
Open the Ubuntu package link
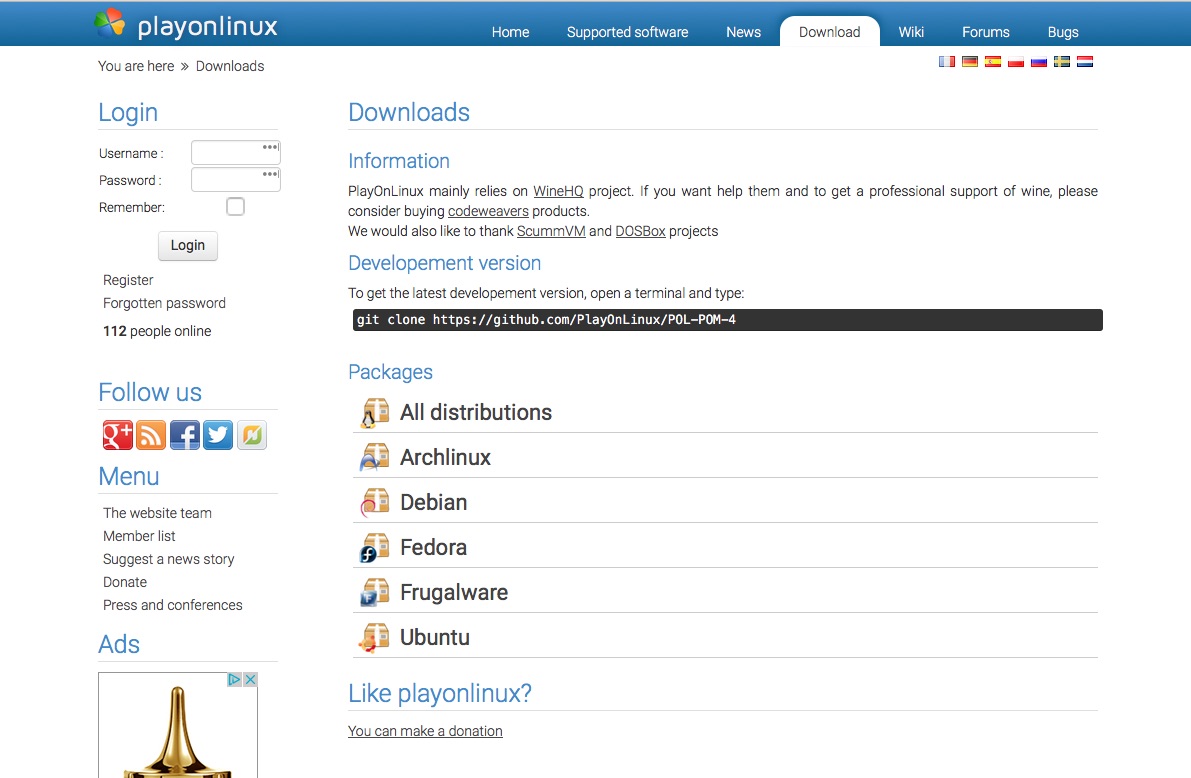[435, 637]
